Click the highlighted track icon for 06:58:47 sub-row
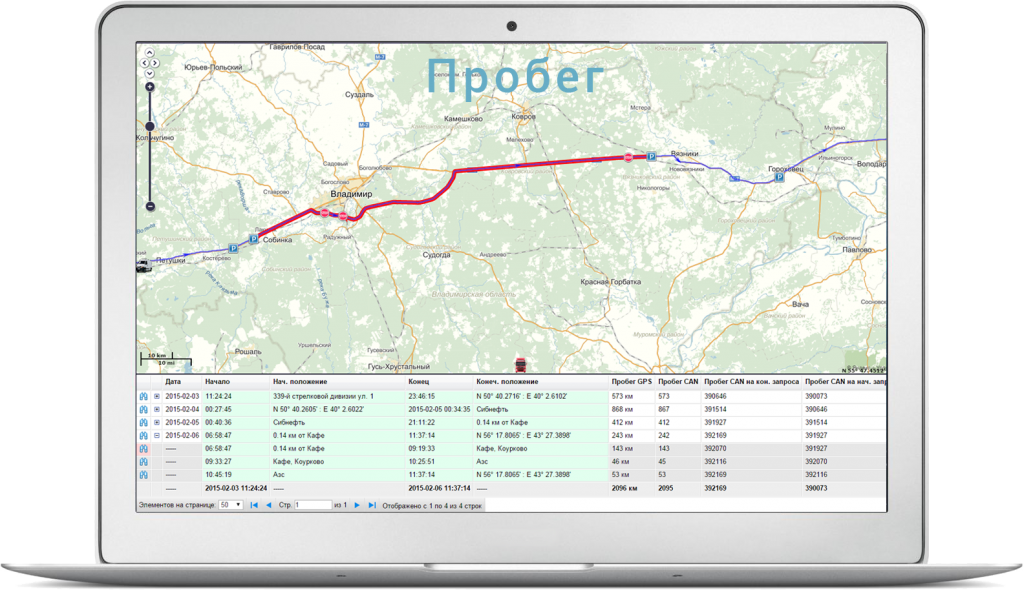The image size is (1024, 590). [143, 448]
